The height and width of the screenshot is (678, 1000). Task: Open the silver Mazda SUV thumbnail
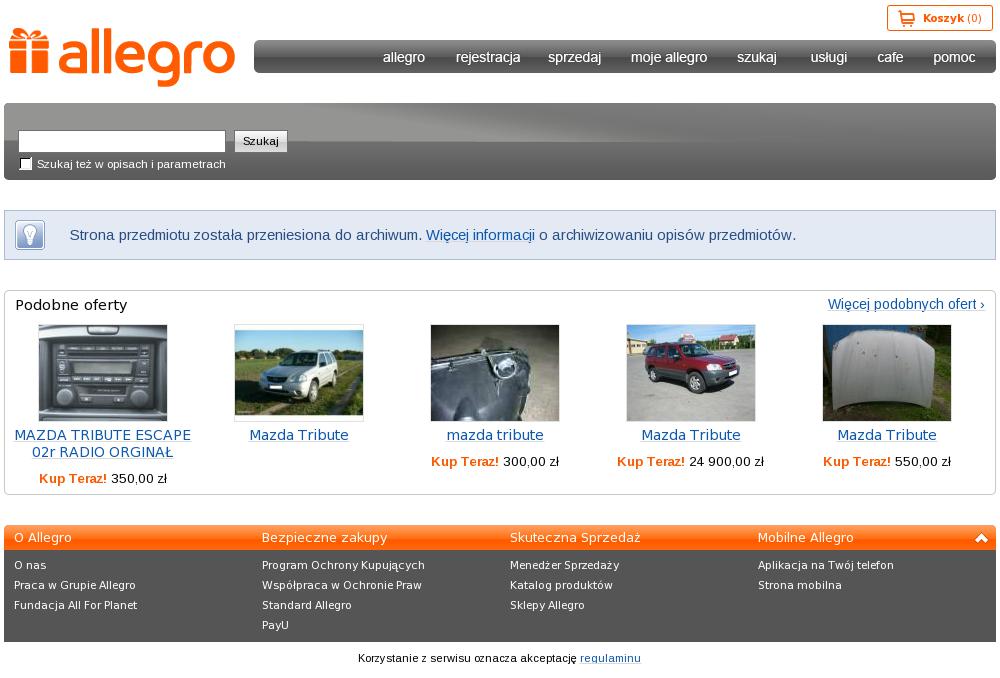[x=298, y=372]
